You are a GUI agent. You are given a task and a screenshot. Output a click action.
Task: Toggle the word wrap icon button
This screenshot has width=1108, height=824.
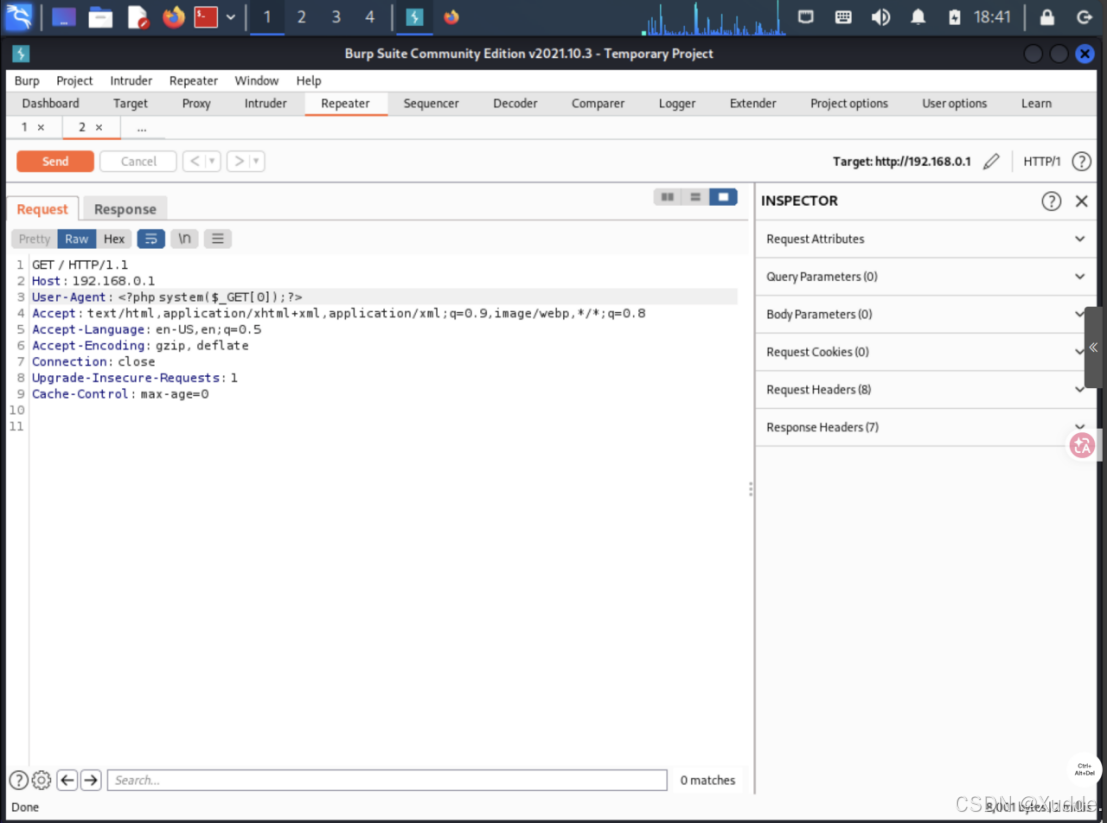pyautogui.click(x=151, y=239)
